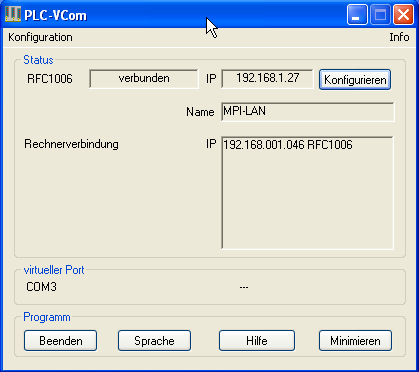Open the Sprache language dialog
The image size is (419, 372).
154,341
